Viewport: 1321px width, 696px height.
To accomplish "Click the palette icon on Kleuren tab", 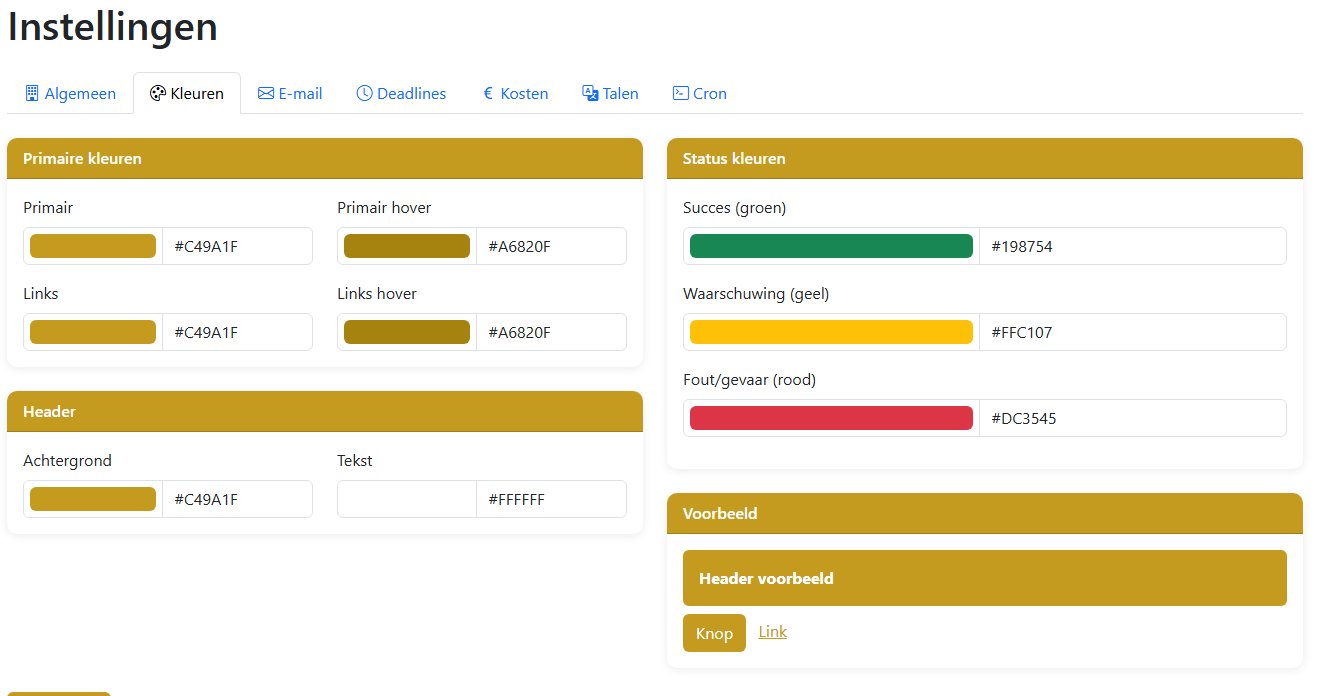I will pos(157,93).
